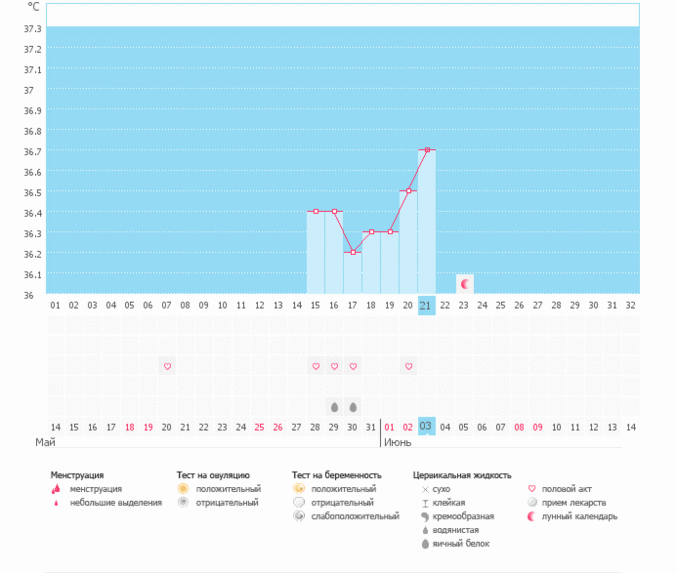Click the medication intake legend icon

(532, 503)
